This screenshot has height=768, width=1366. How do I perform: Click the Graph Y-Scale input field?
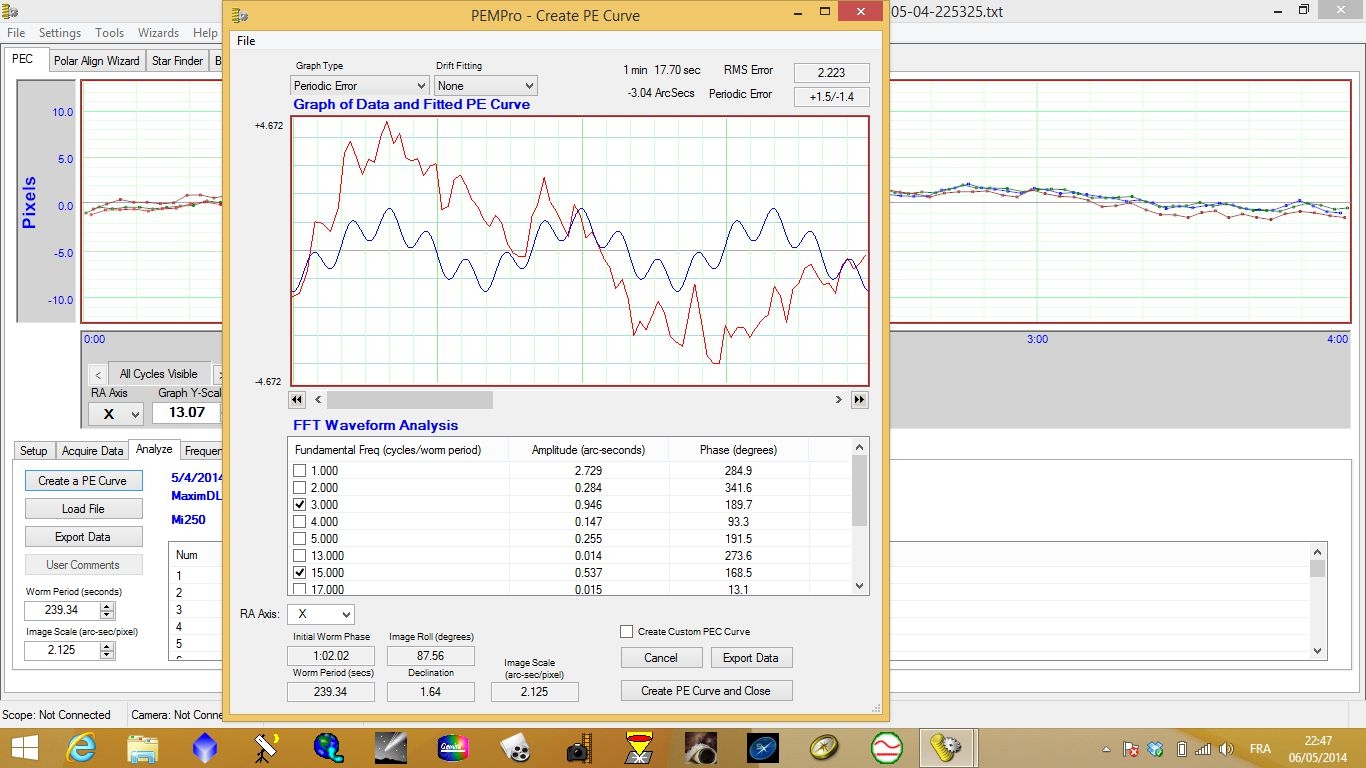(187, 413)
